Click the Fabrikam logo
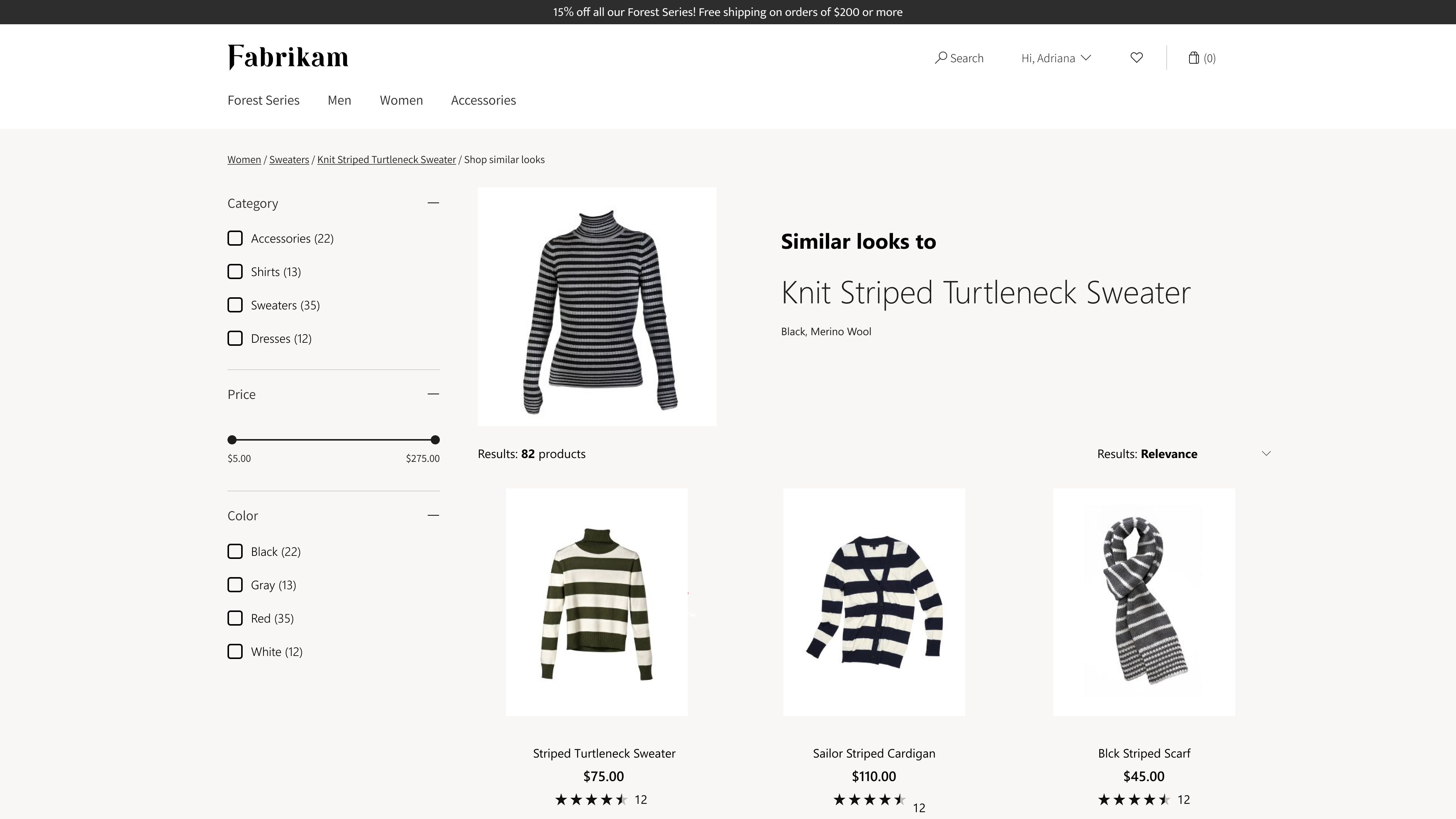This screenshot has width=1456, height=819. [x=288, y=56]
